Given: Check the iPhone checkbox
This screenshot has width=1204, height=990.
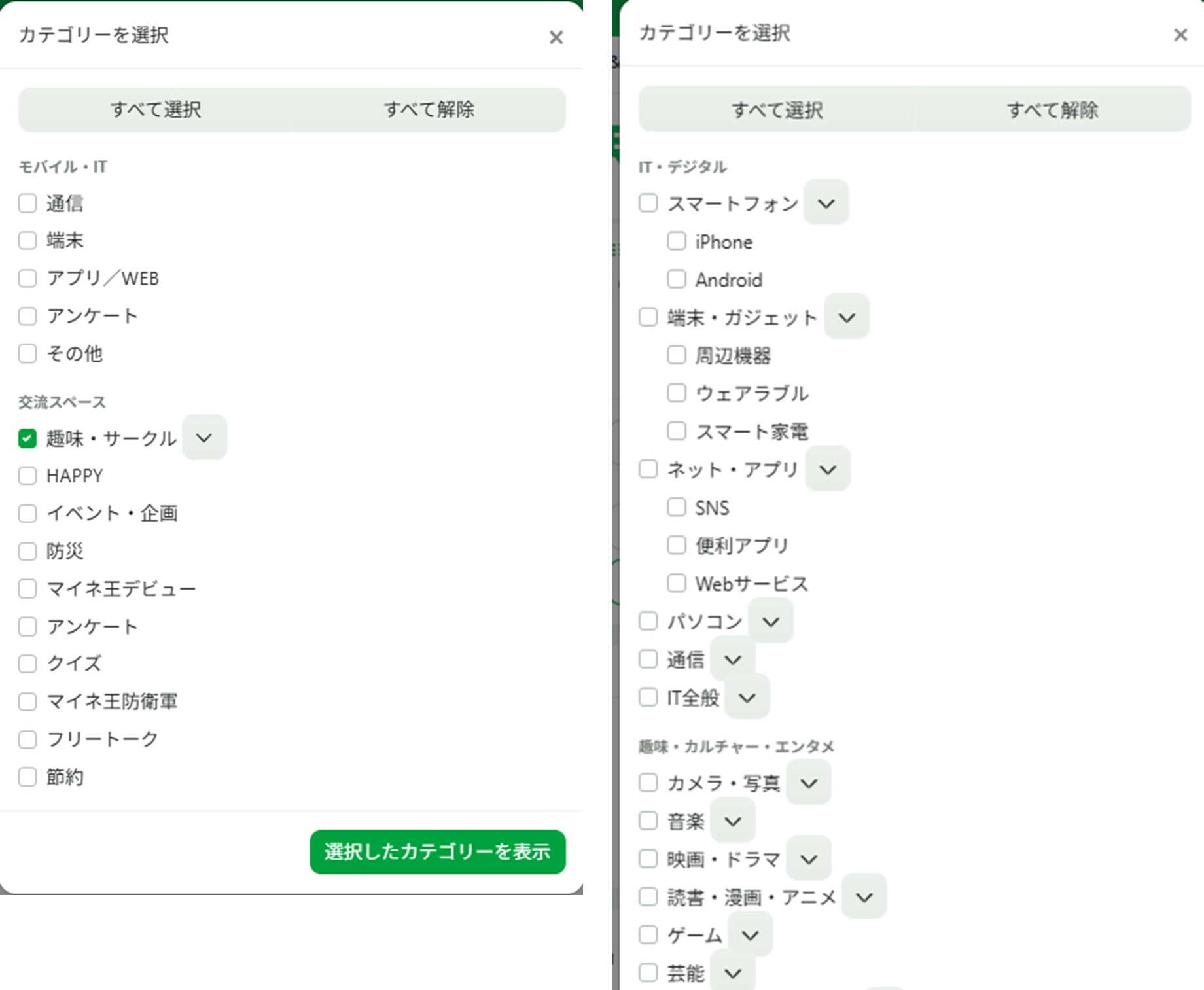Looking at the screenshot, I should (677, 241).
